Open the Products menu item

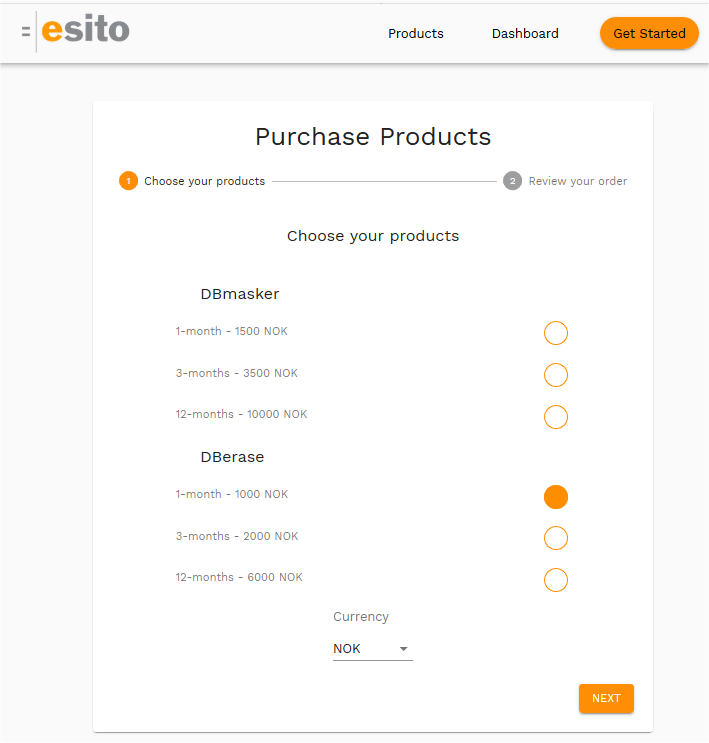click(x=416, y=34)
